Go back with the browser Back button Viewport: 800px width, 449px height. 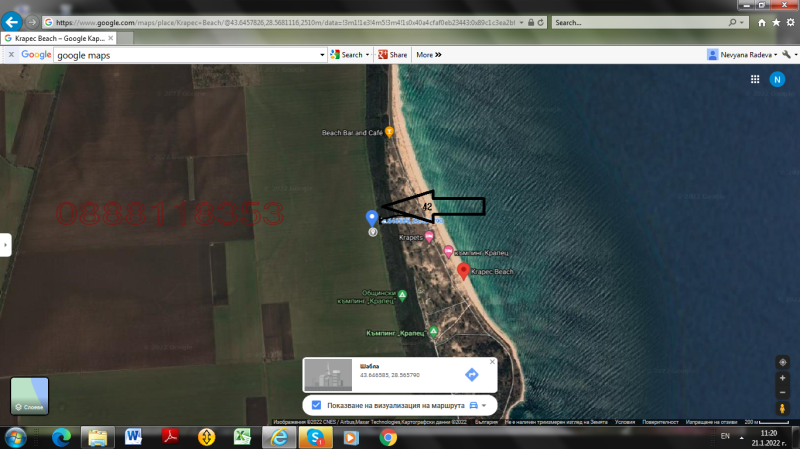pos(13,21)
